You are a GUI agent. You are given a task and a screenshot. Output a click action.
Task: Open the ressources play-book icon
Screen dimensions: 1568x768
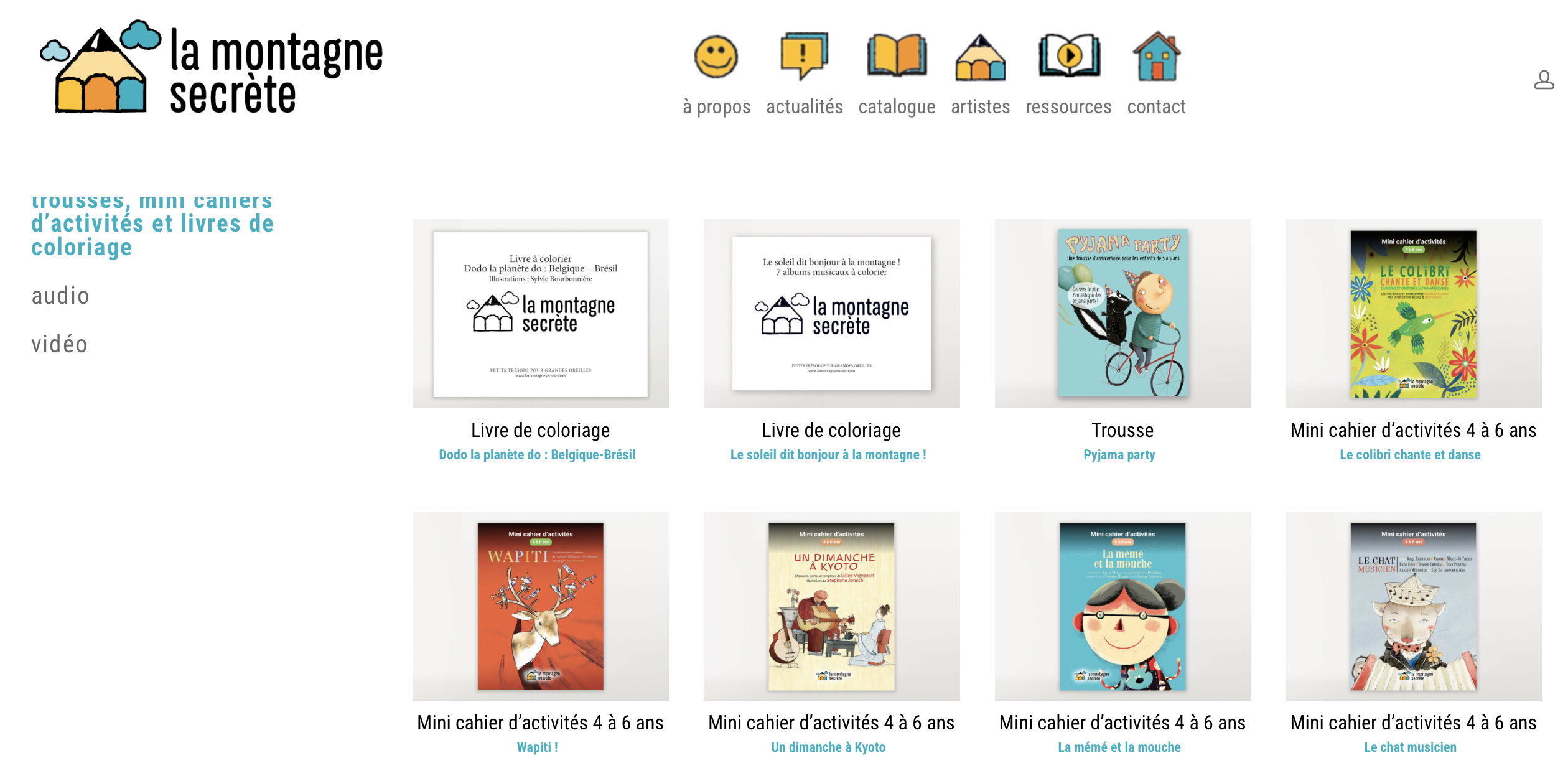[1068, 56]
